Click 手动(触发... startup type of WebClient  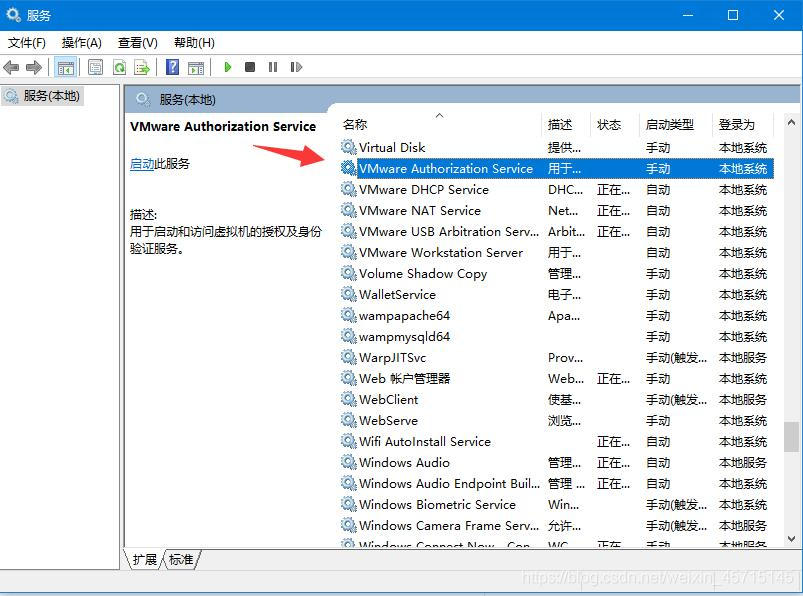pyautogui.click(x=677, y=400)
